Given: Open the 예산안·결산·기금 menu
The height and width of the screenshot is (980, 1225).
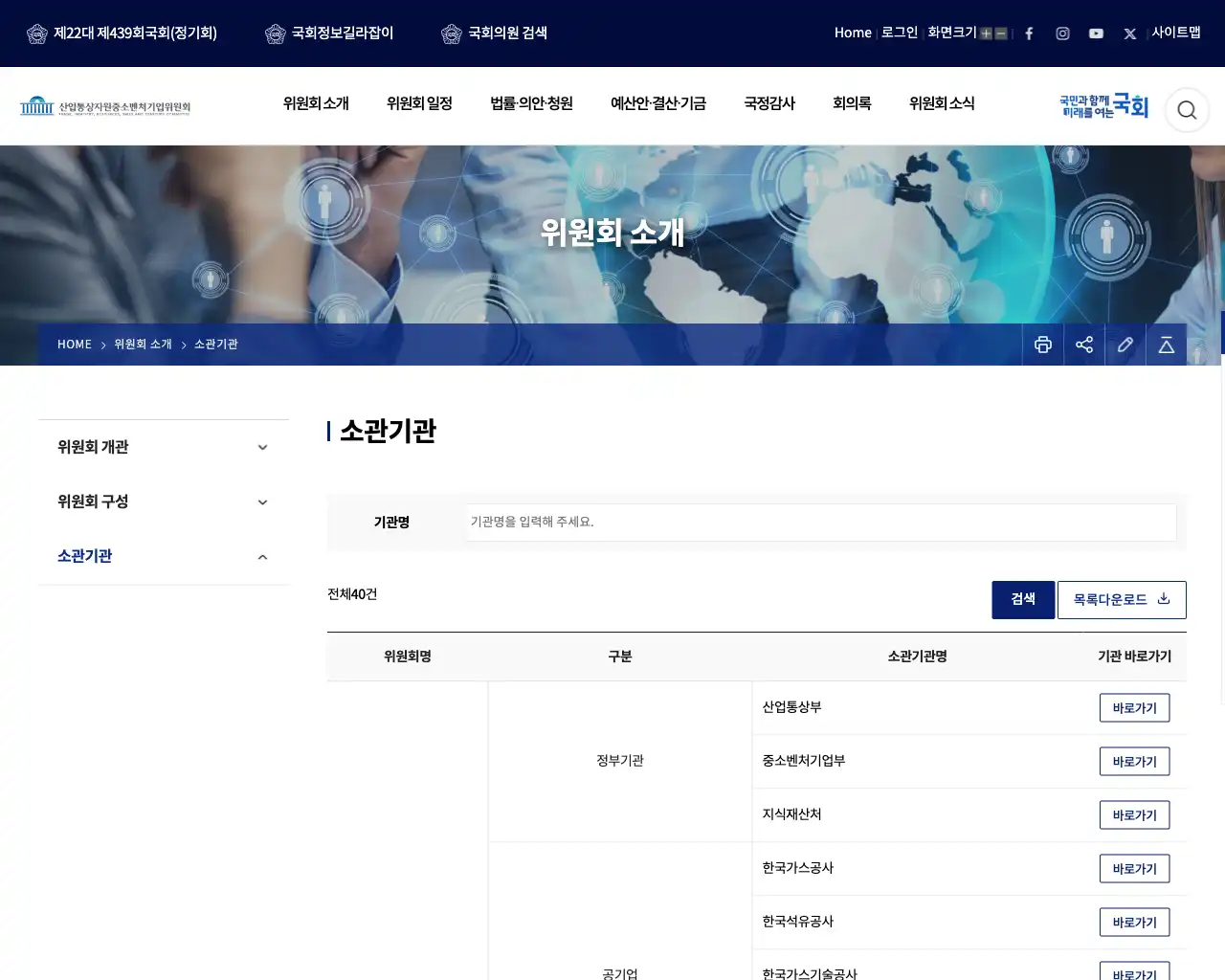Looking at the screenshot, I should point(658,103).
